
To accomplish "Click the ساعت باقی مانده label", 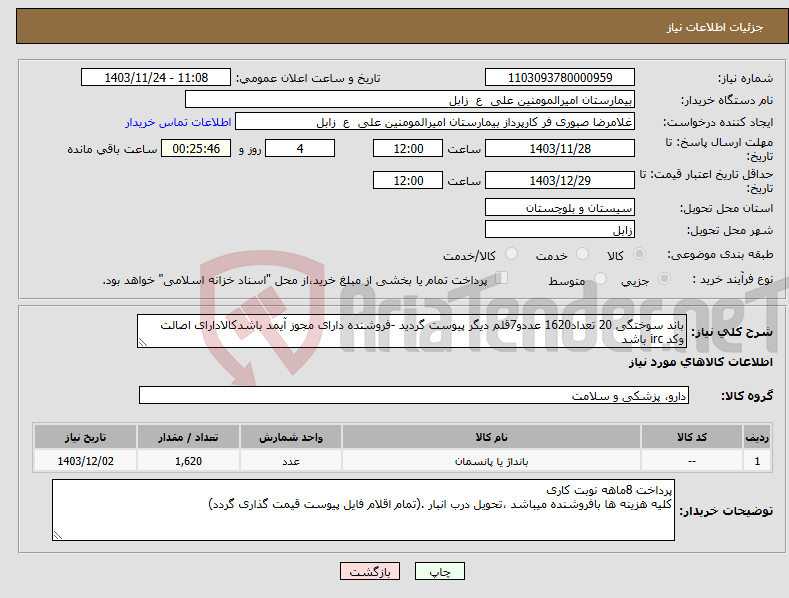I will [x=112, y=150].
